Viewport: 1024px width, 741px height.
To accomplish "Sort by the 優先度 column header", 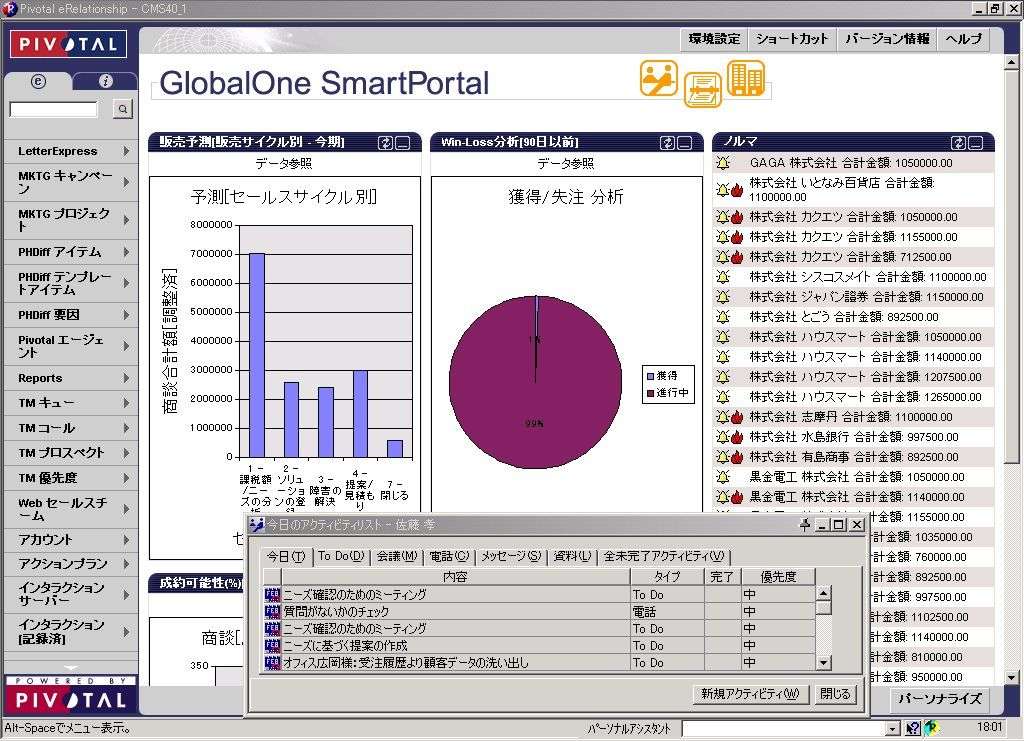I will tap(778, 576).
